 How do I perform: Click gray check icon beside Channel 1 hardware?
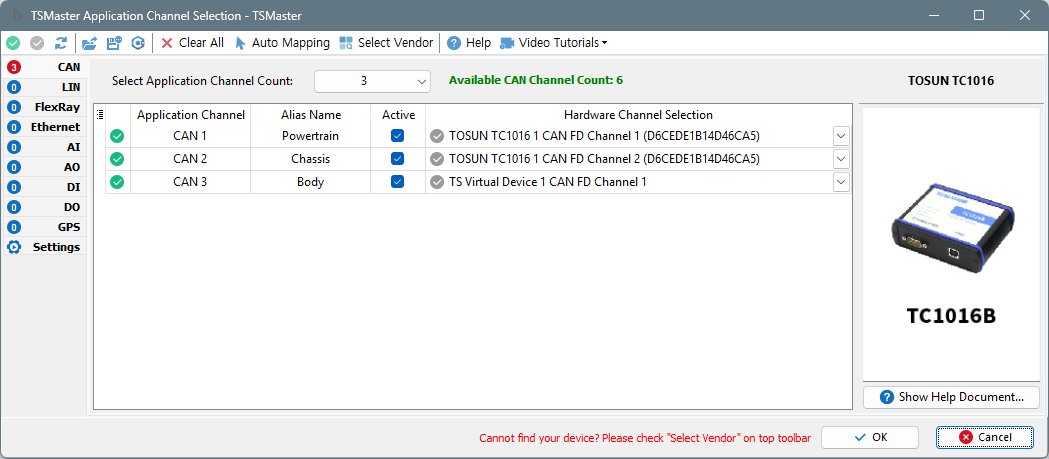click(438, 136)
